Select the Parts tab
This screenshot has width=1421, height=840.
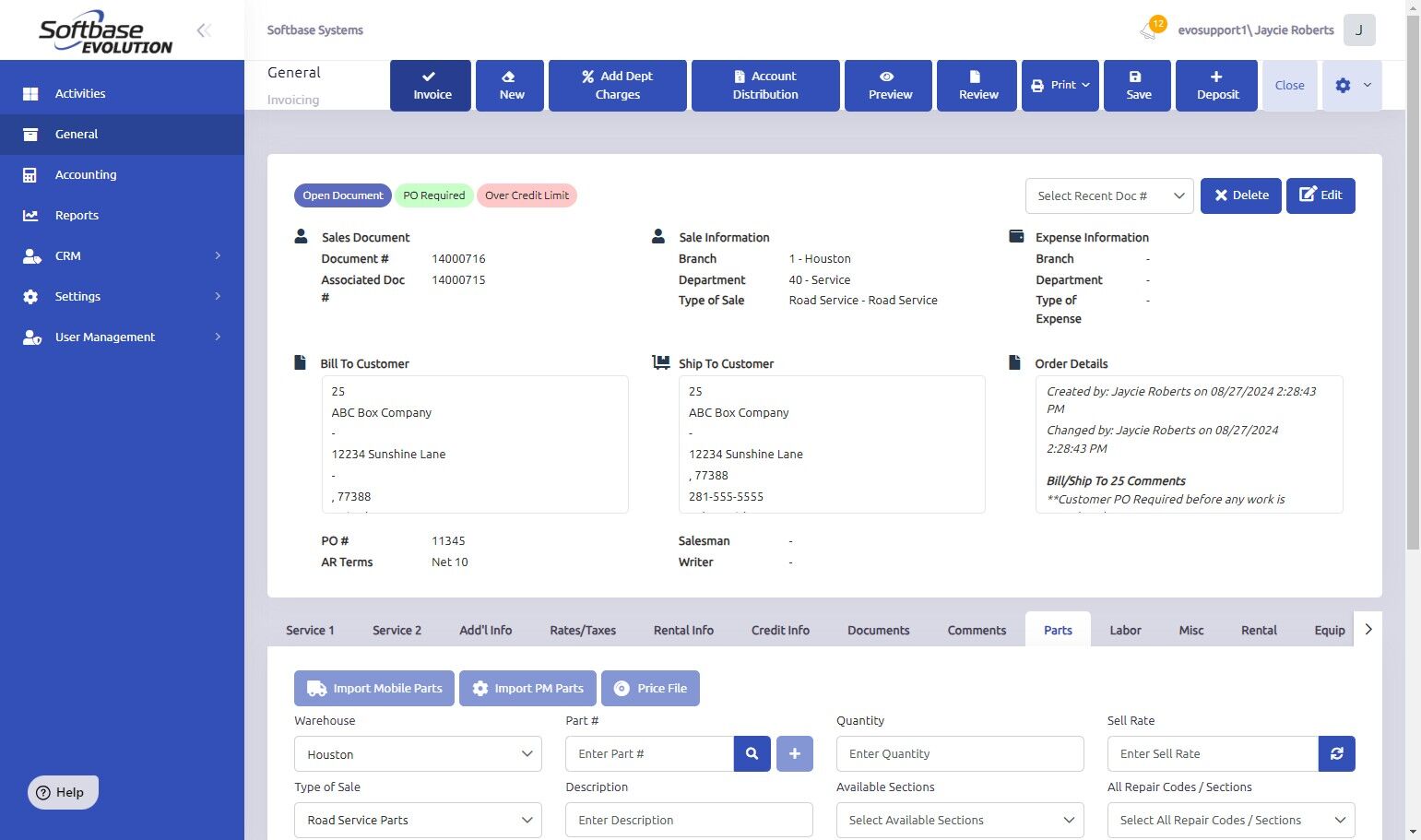point(1058,630)
